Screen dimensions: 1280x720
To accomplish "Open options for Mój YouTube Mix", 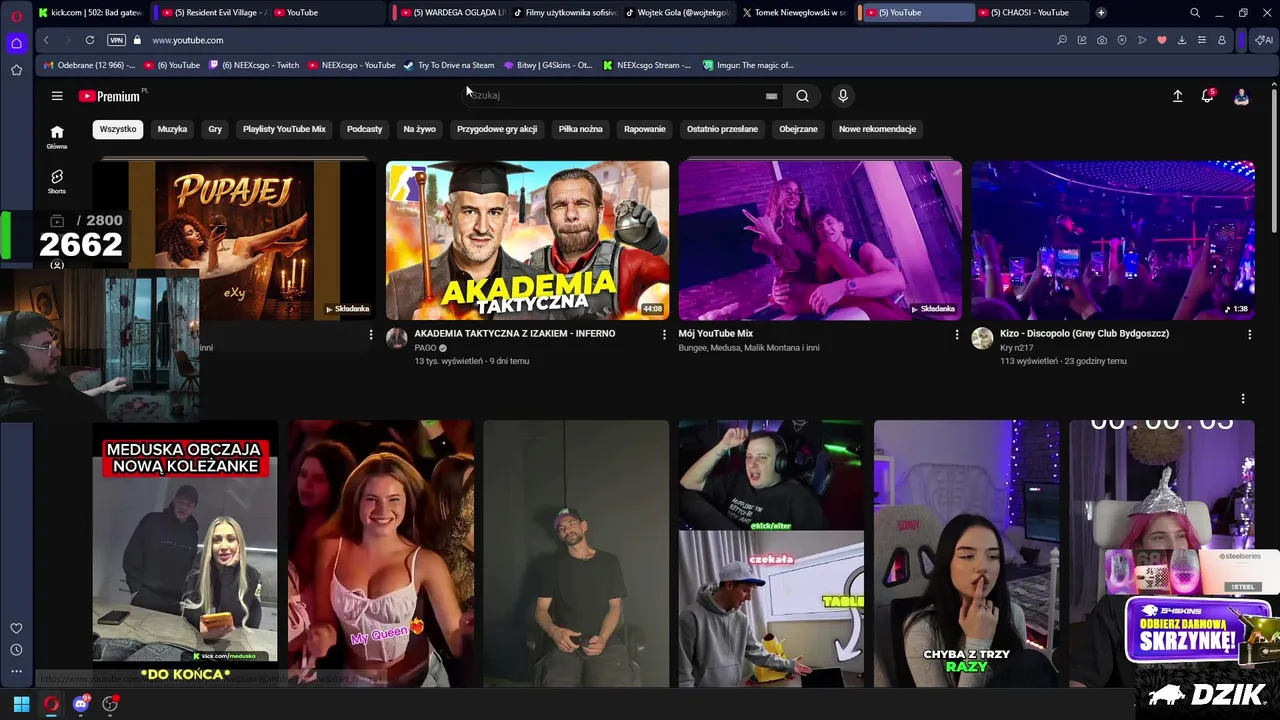I will coord(956,335).
